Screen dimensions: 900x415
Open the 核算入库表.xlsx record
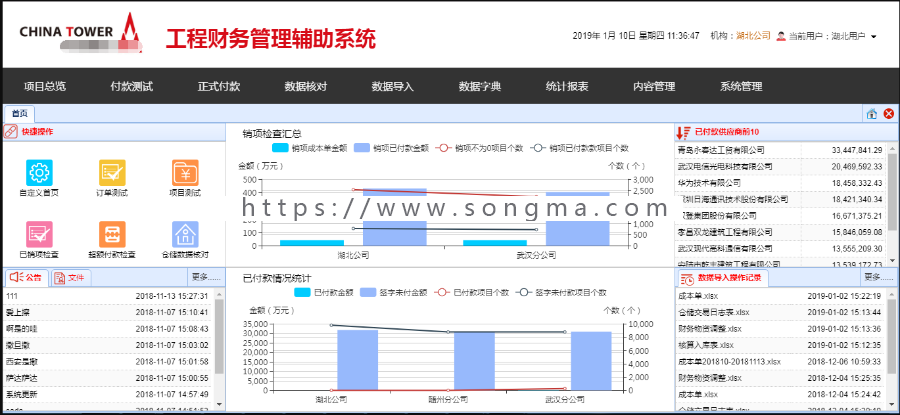tap(781, 346)
